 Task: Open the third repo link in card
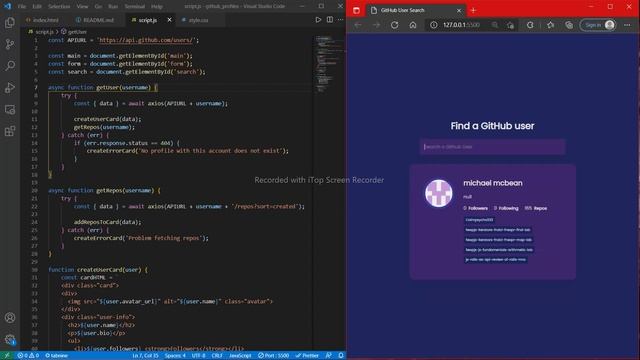point(498,240)
